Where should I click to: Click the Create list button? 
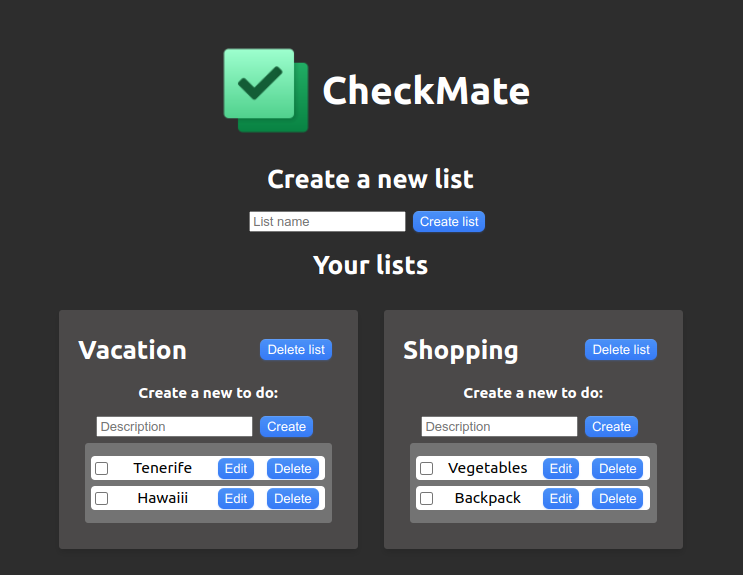[x=449, y=221]
